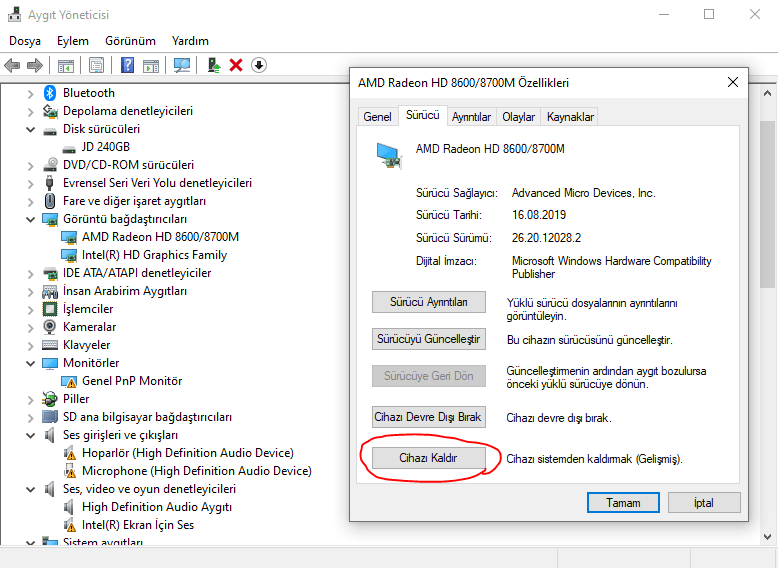Click the IDE ATA/ATAPI denetleyiciler icon
The height and width of the screenshot is (568, 778).
click(x=50, y=273)
